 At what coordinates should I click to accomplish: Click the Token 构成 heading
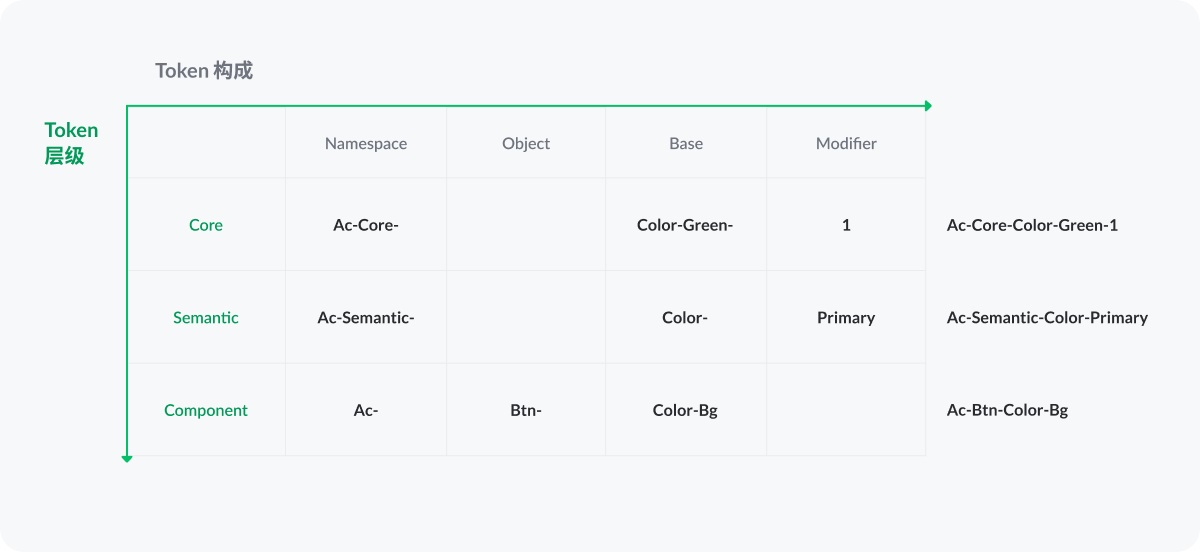tap(204, 70)
